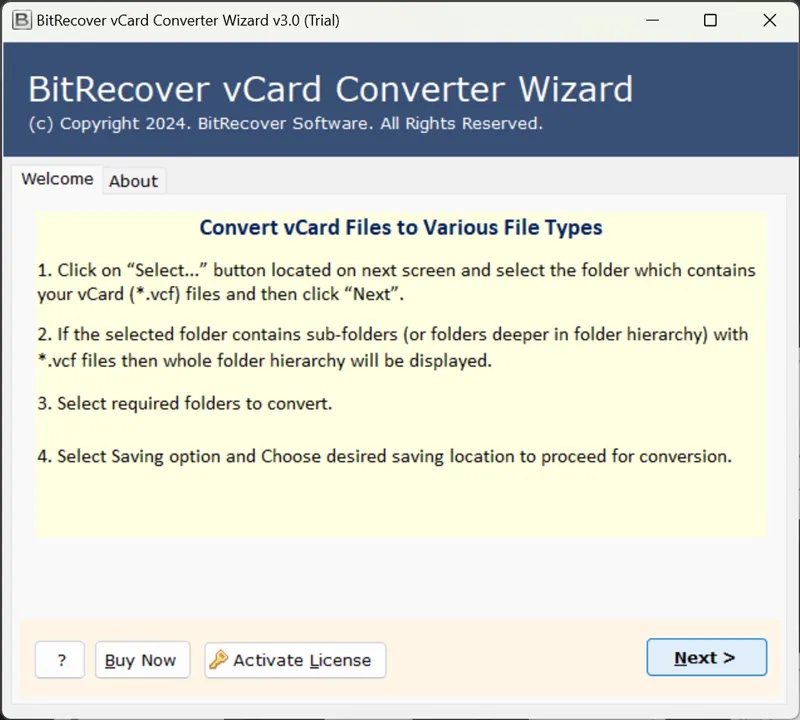The height and width of the screenshot is (720, 800).
Task: Click the window title bar text
Action: click(x=188, y=20)
